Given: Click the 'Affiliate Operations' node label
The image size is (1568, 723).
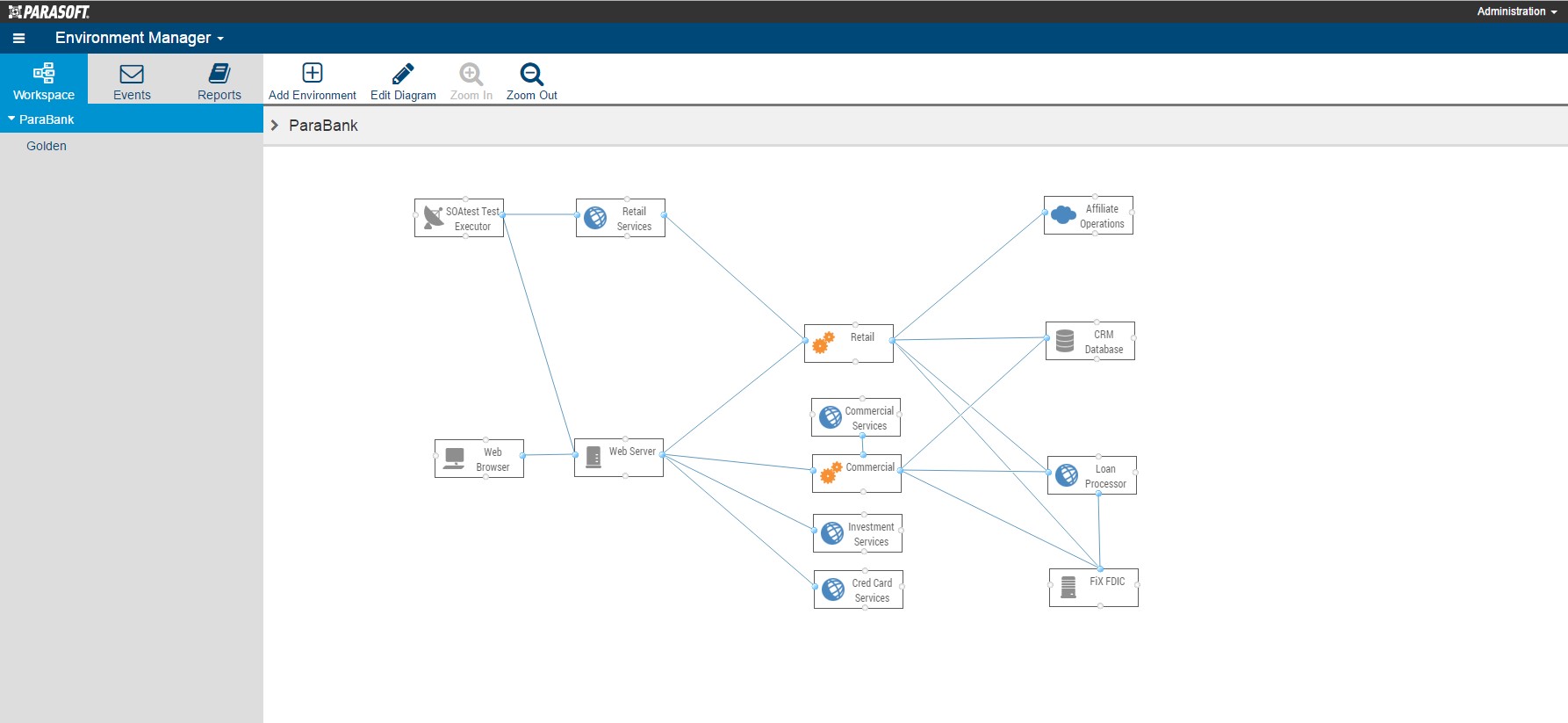Looking at the screenshot, I should click(1102, 216).
